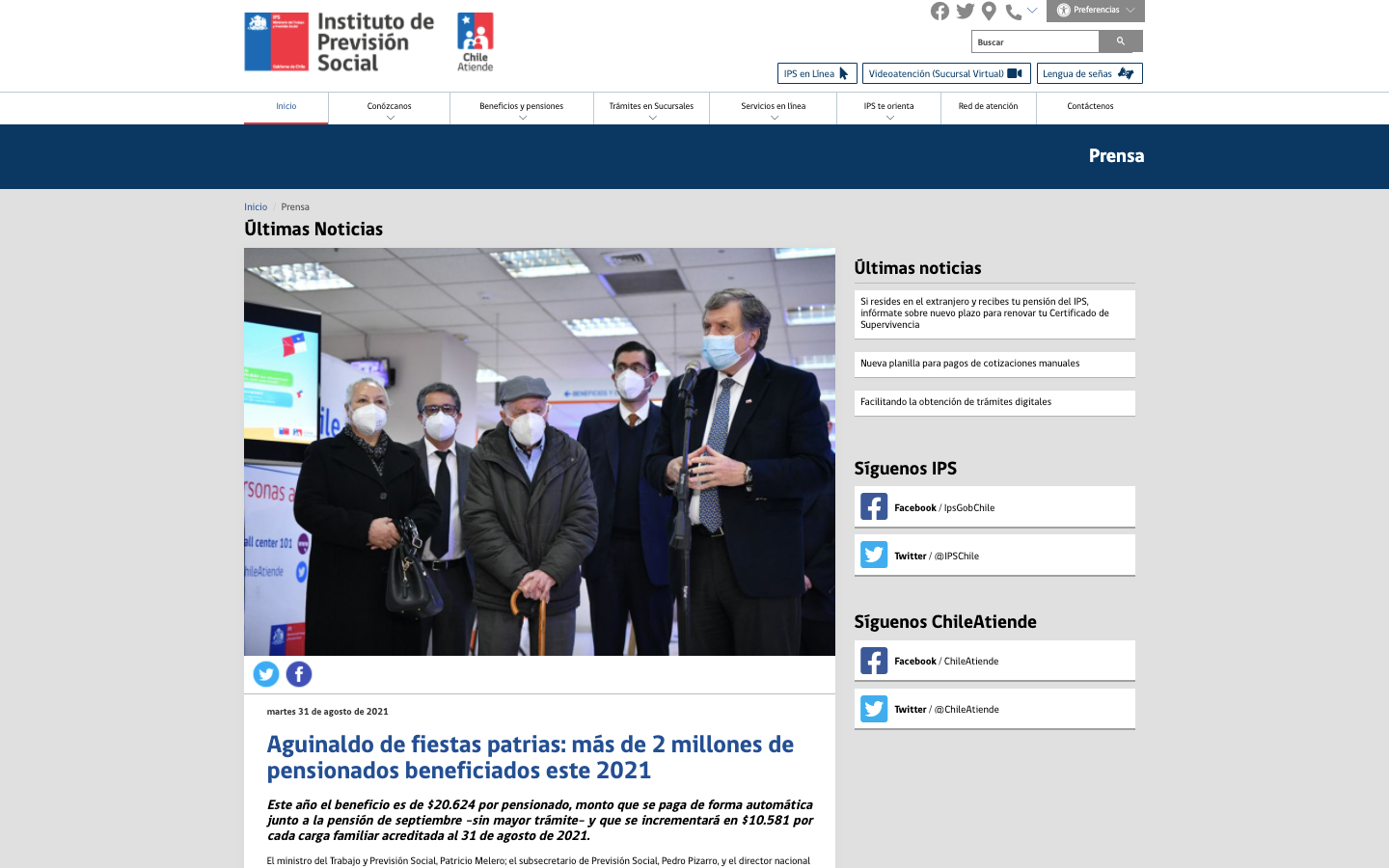Select the Inicio navigation tab
This screenshot has width=1389, height=868.
click(286, 107)
